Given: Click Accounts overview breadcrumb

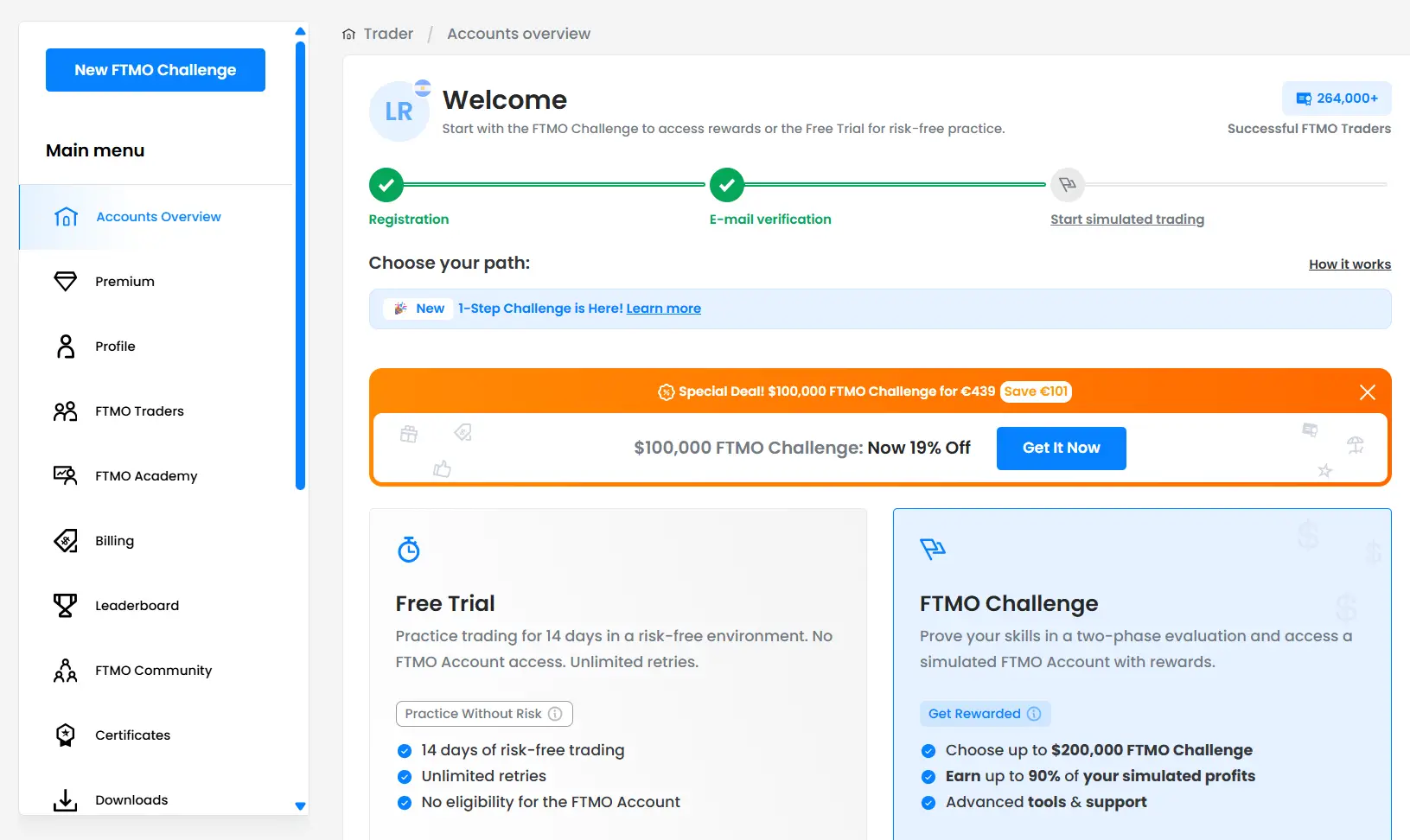Looking at the screenshot, I should pos(519,34).
